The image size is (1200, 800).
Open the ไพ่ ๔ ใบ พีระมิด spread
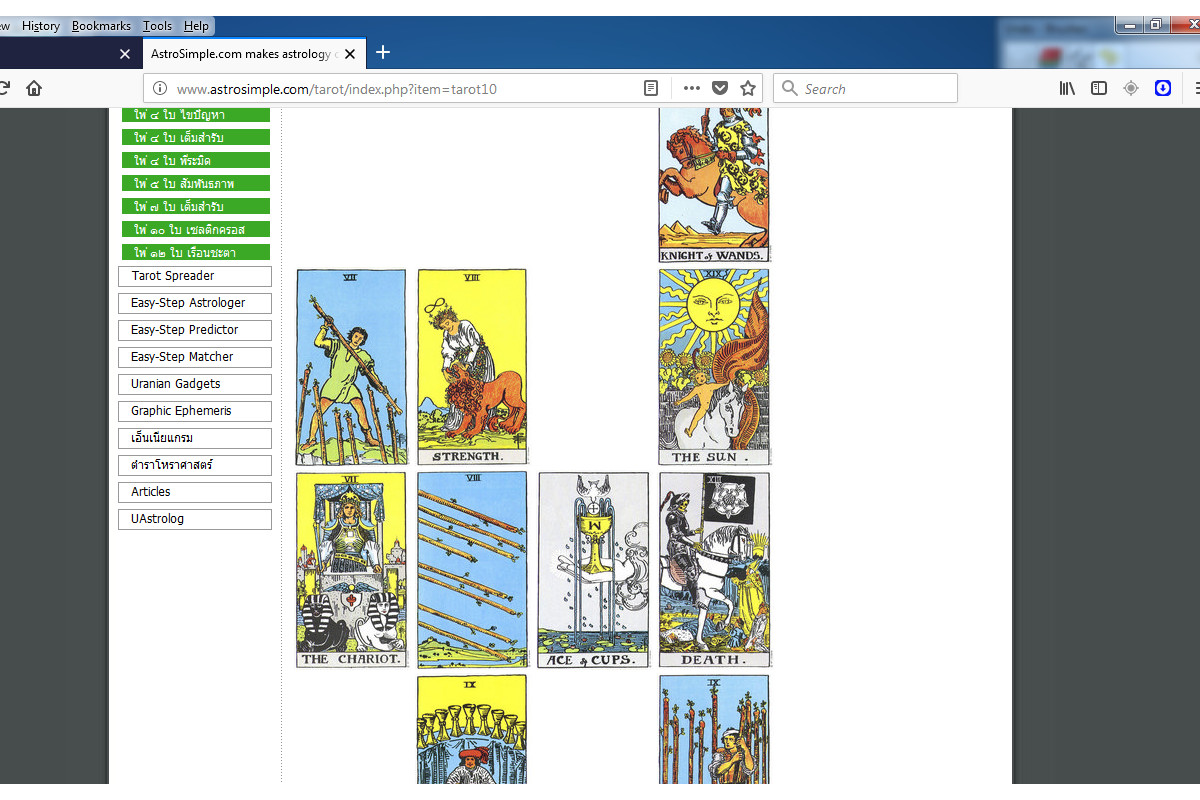tap(196, 160)
